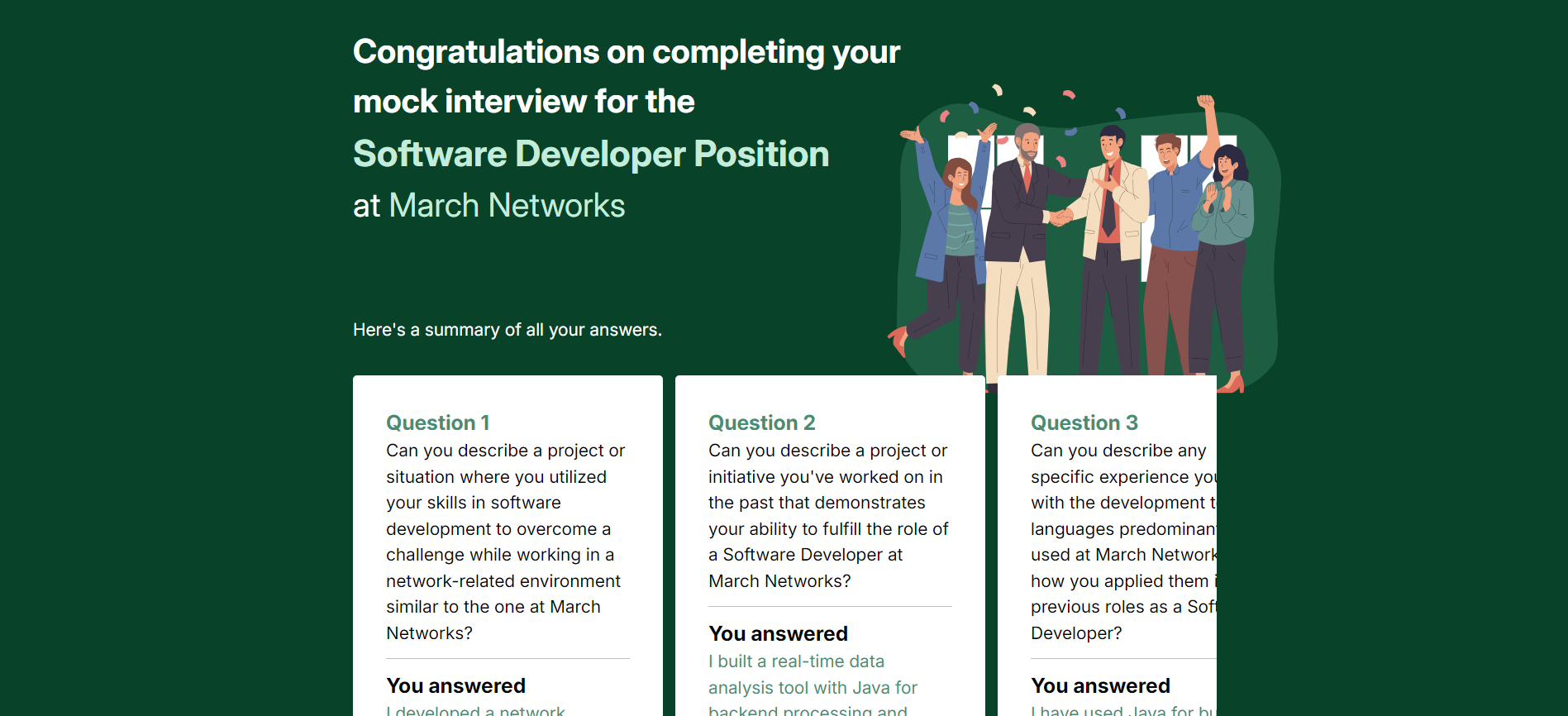Click the Question 1 prompt about network-related environment
This screenshot has width=1568, height=716.
506,542
